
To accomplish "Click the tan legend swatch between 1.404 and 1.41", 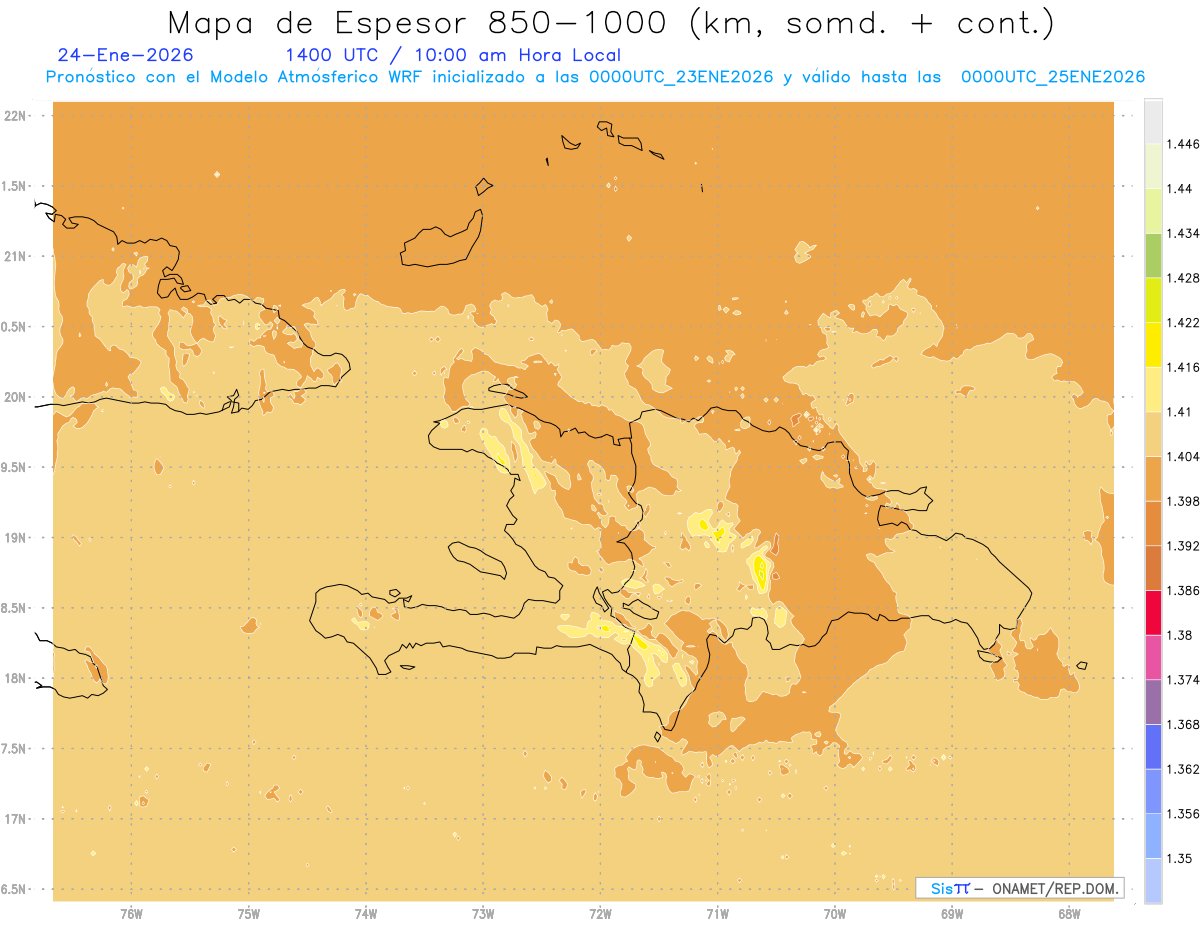I will (x=1153, y=434).
